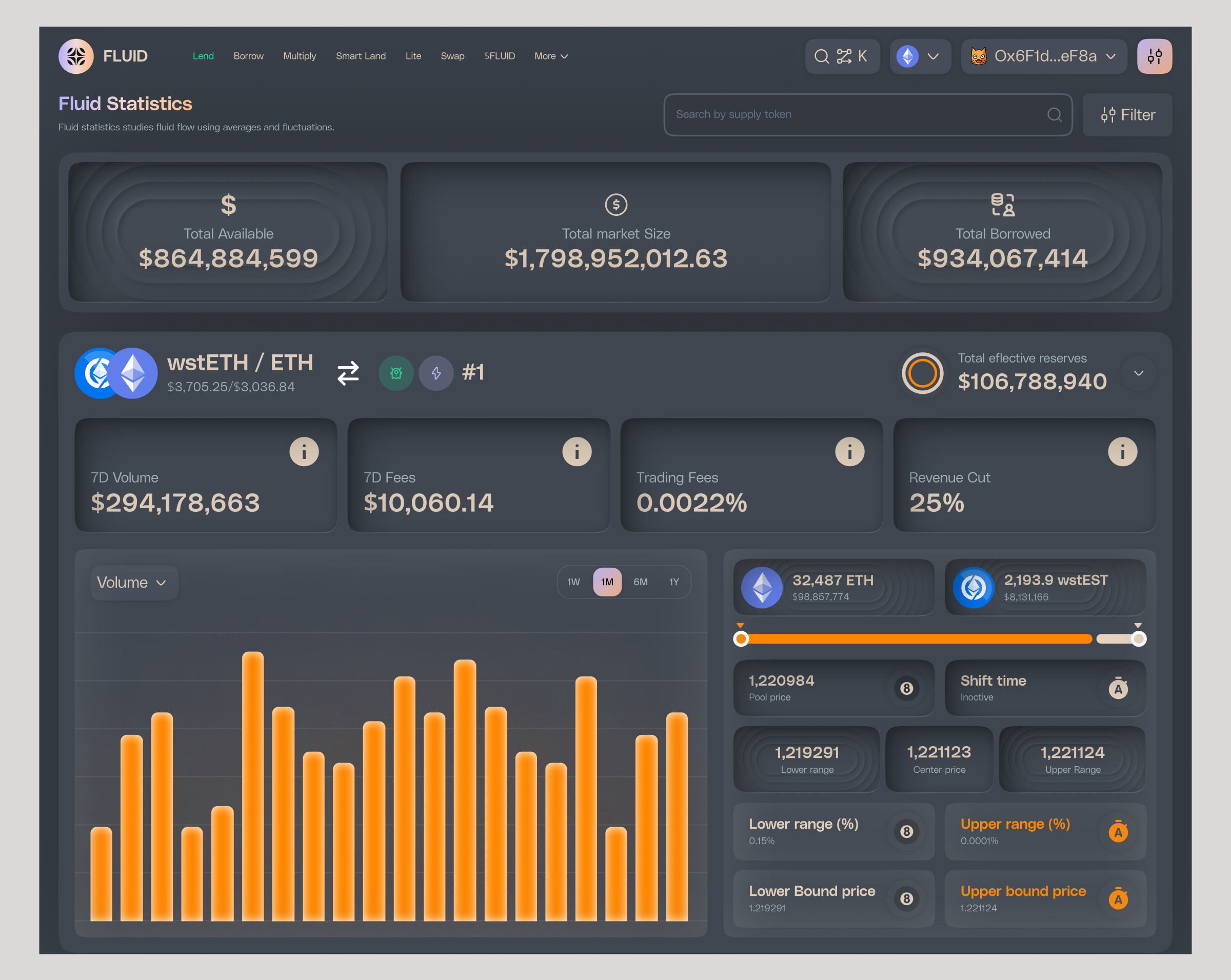Open the Volume chart metric dropdown

[x=133, y=582]
